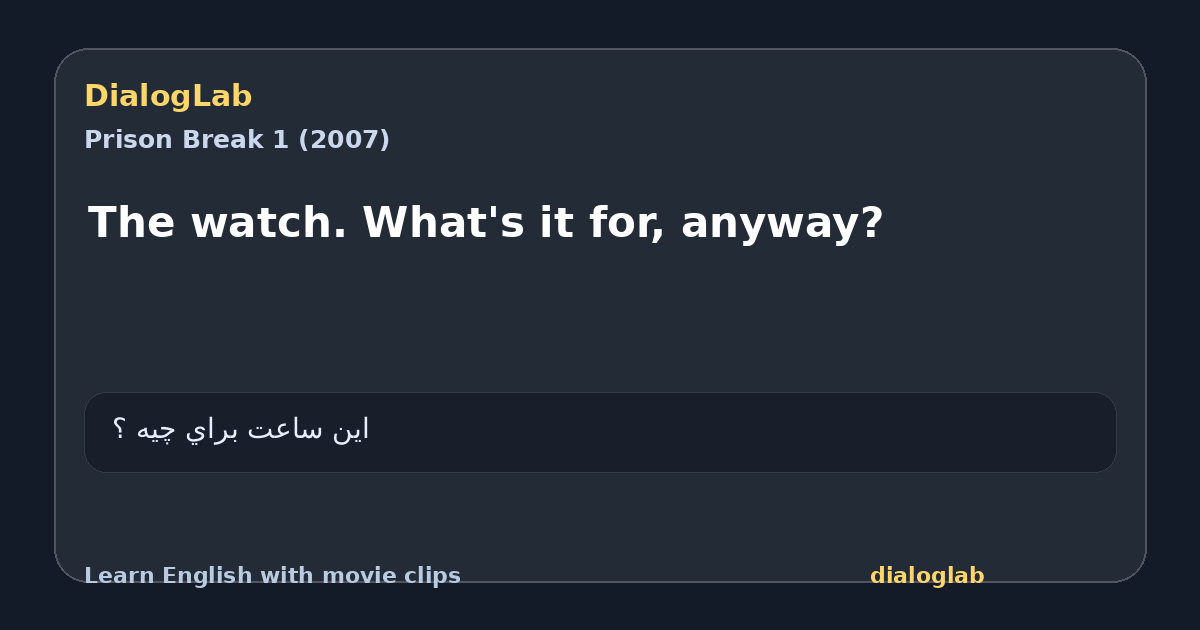This screenshot has height=630, width=1200.
Task: Click "Learn English with movie clips" tagline
Action: (x=272, y=576)
